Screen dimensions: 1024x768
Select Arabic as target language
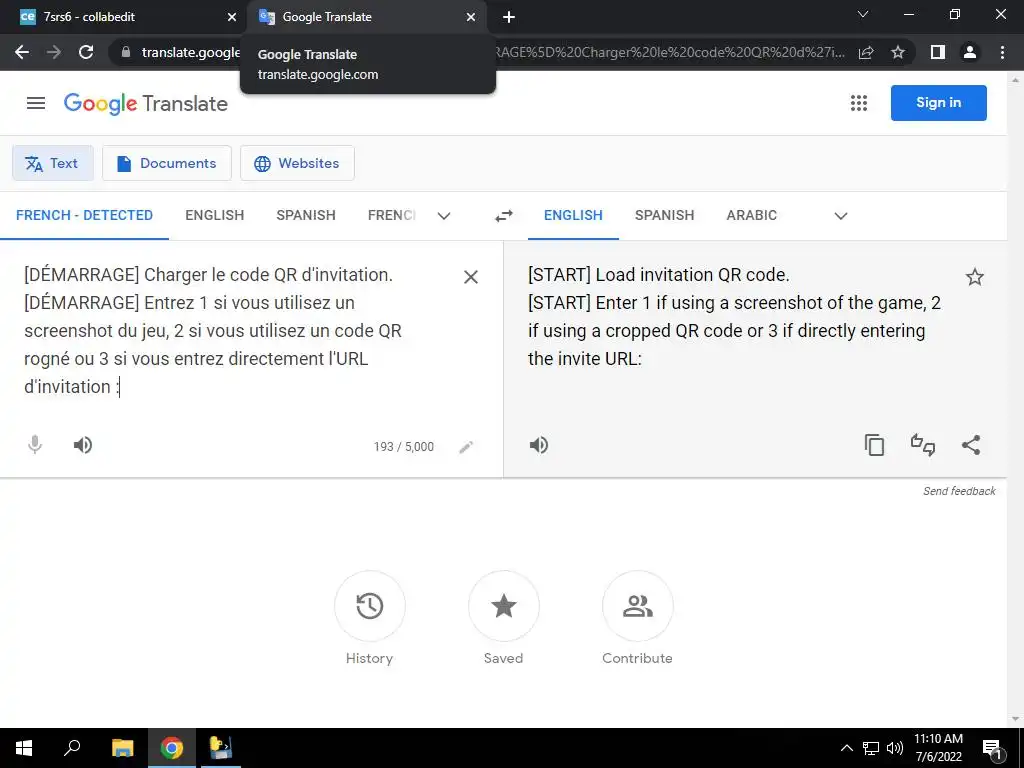click(x=752, y=216)
